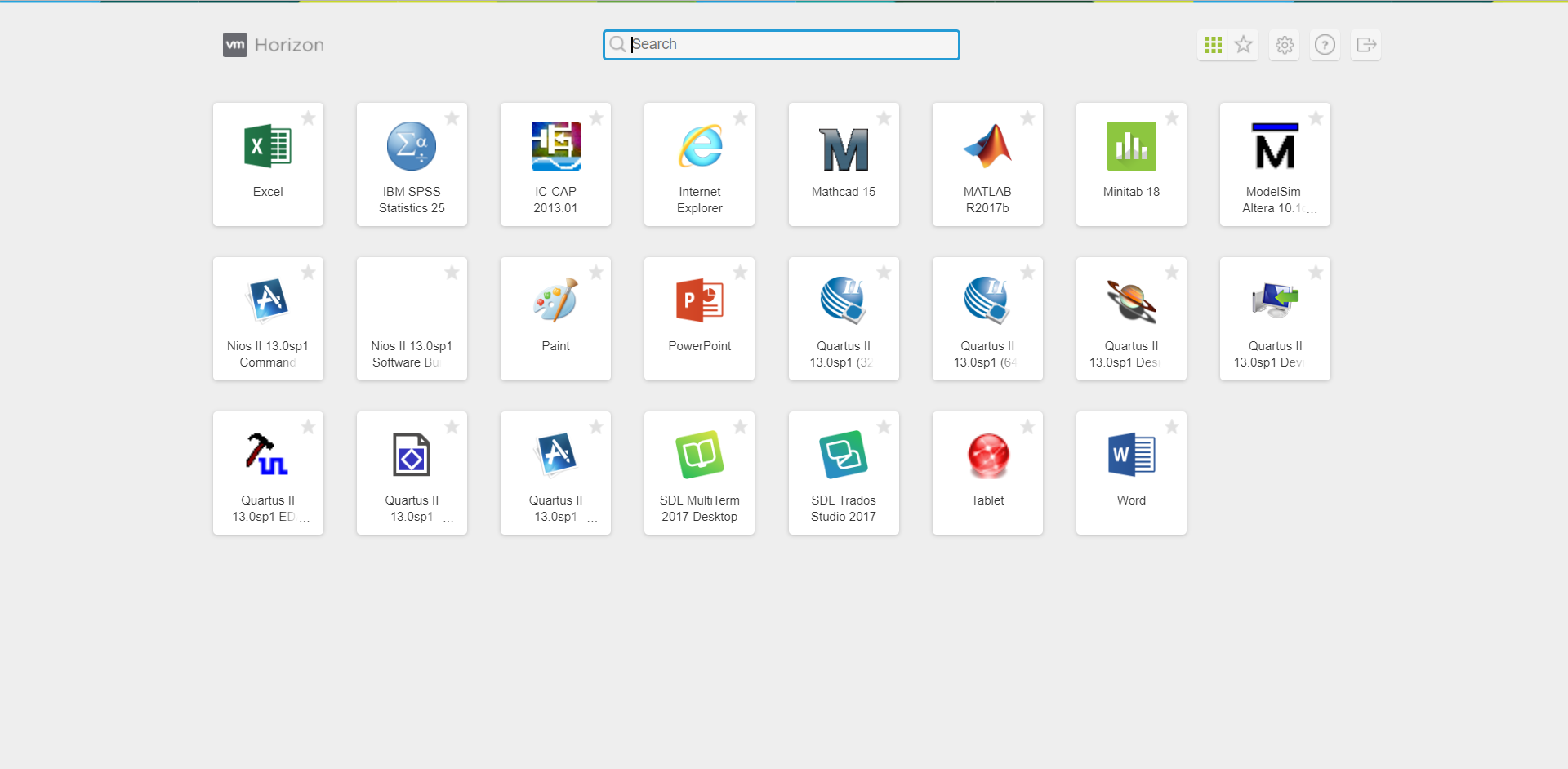Viewport: 1568px width, 769px height.
Task: Open the Paint application
Action: (555, 302)
